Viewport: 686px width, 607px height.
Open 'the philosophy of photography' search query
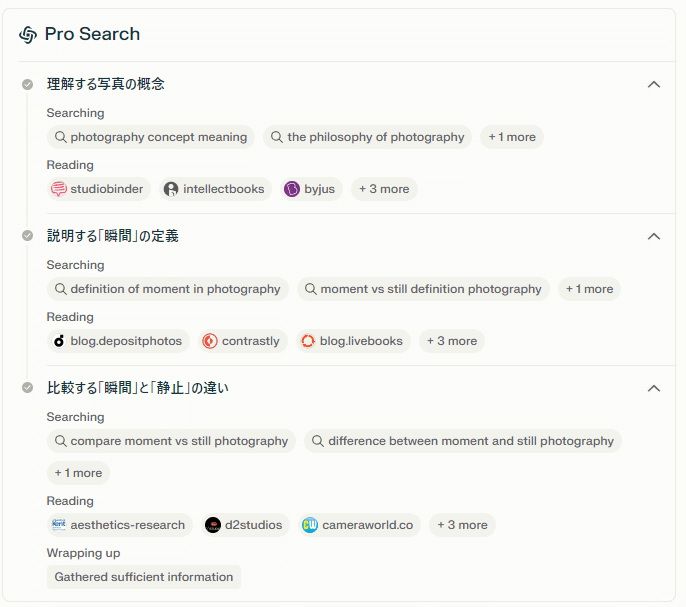[x=367, y=137]
